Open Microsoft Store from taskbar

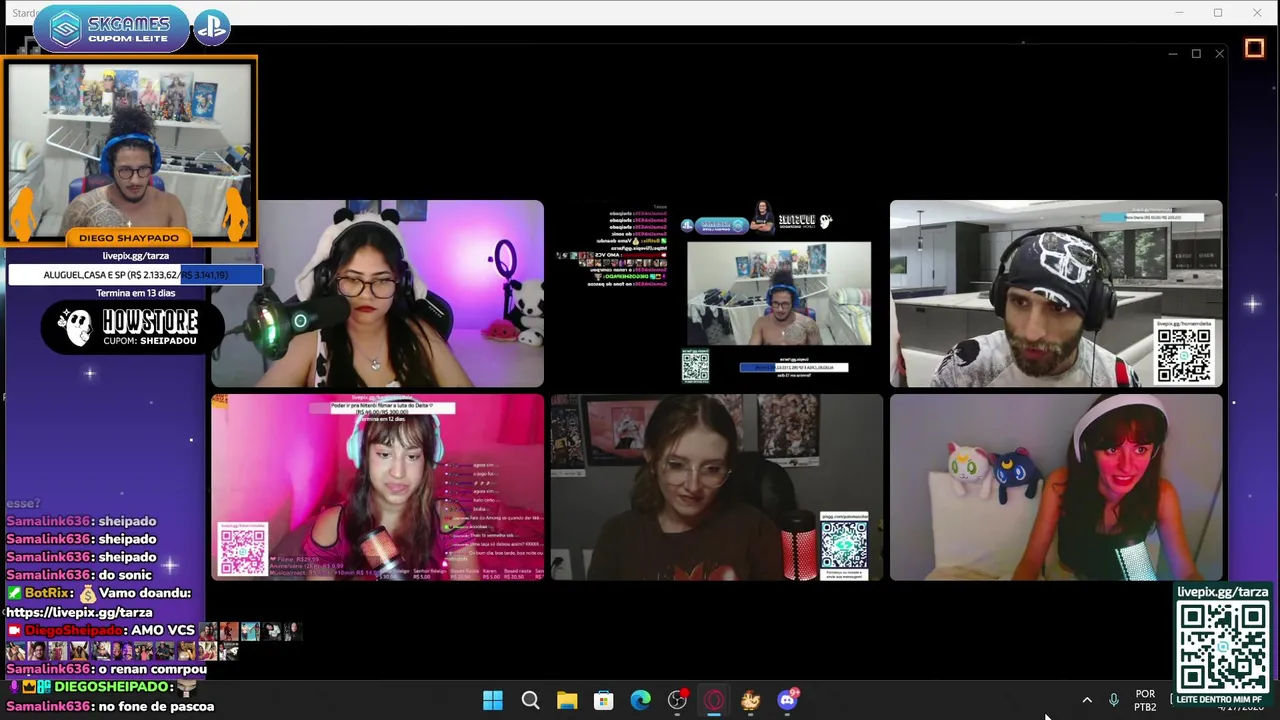coord(604,701)
